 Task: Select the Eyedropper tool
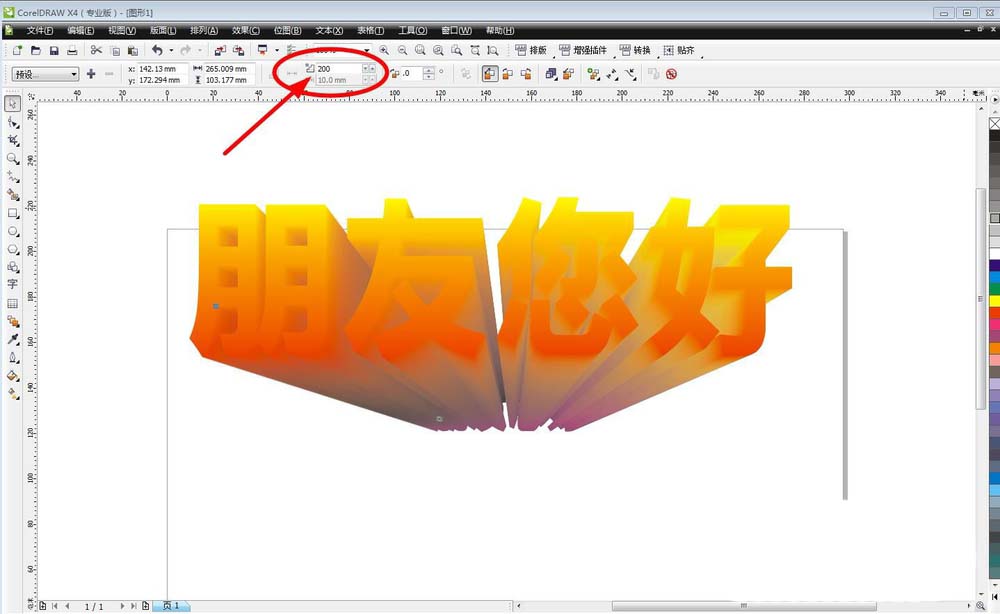coord(13,339)
